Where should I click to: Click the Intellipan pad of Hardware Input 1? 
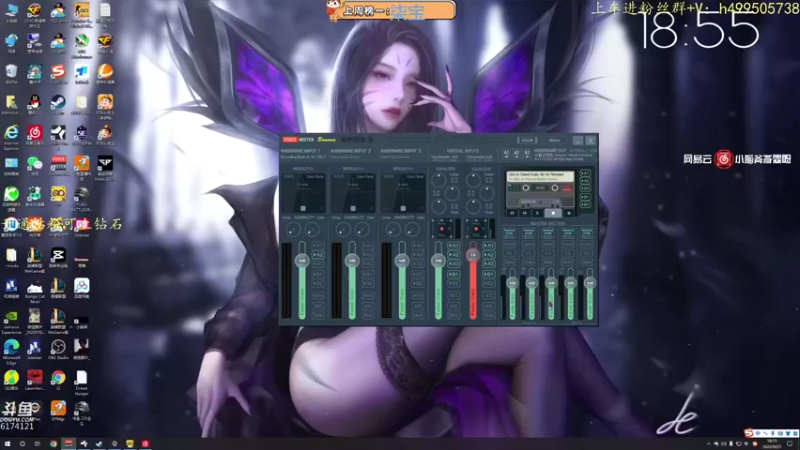coord(303,193)
